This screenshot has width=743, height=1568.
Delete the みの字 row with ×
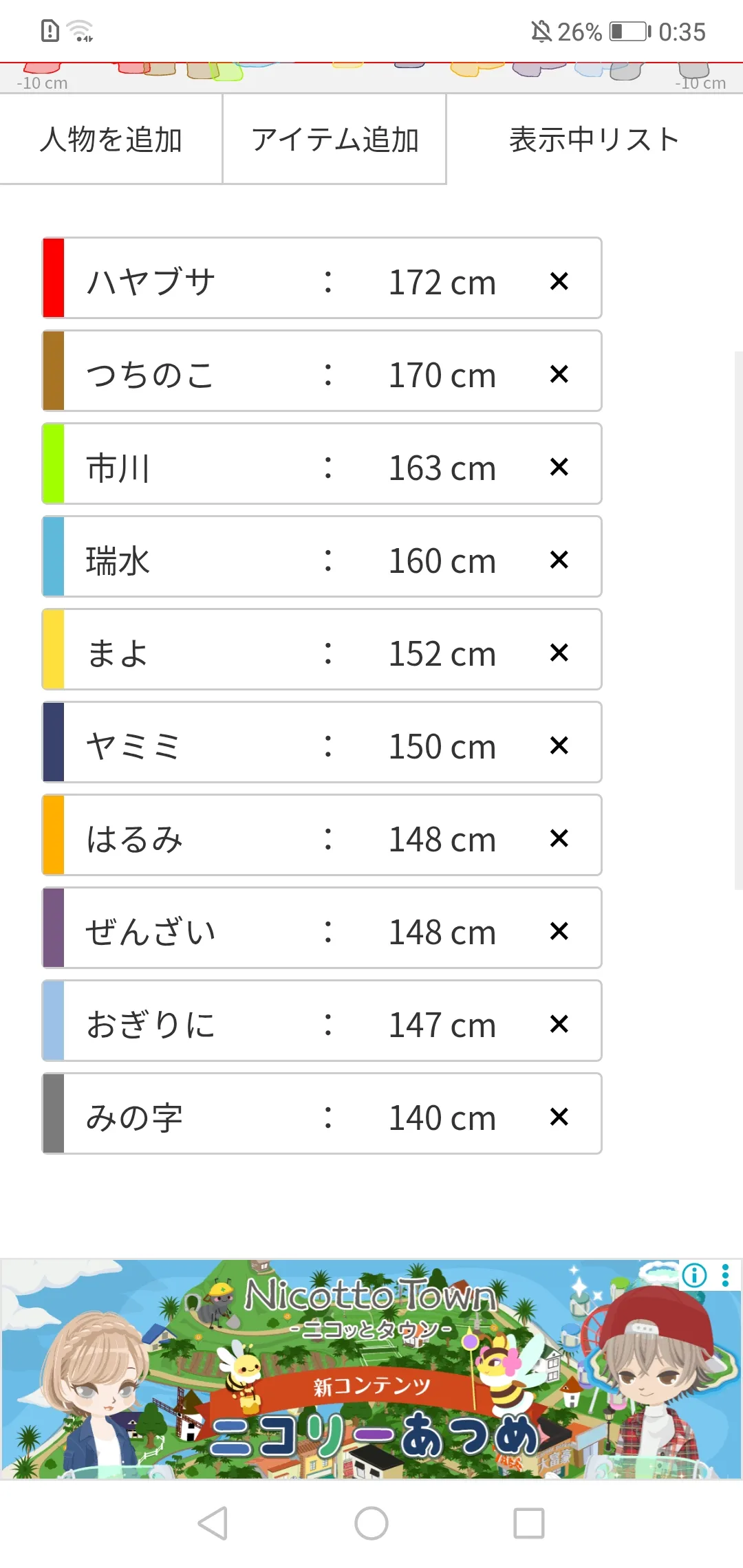pos(559,1117)
